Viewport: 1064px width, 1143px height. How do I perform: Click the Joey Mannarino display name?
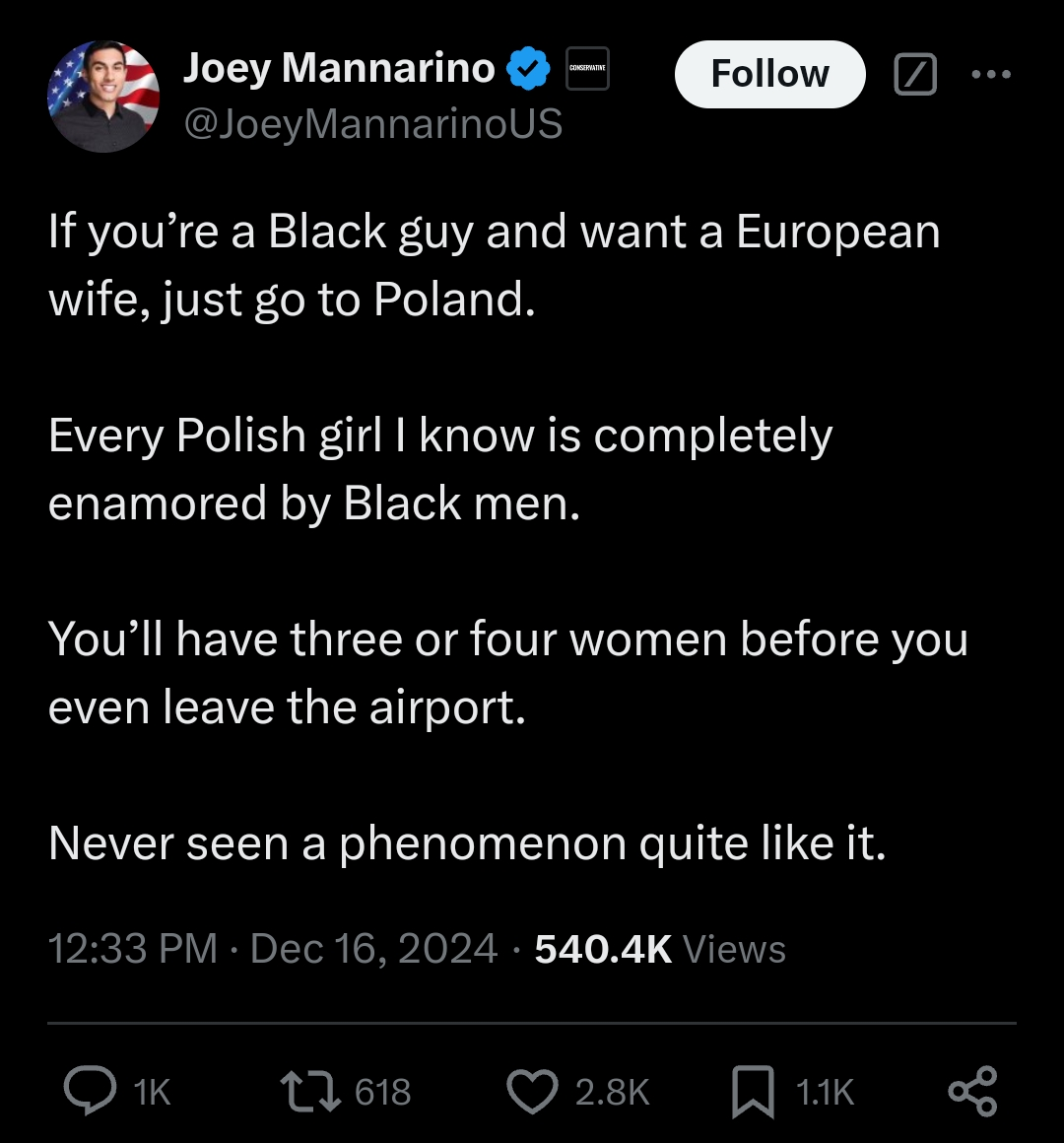339,68
